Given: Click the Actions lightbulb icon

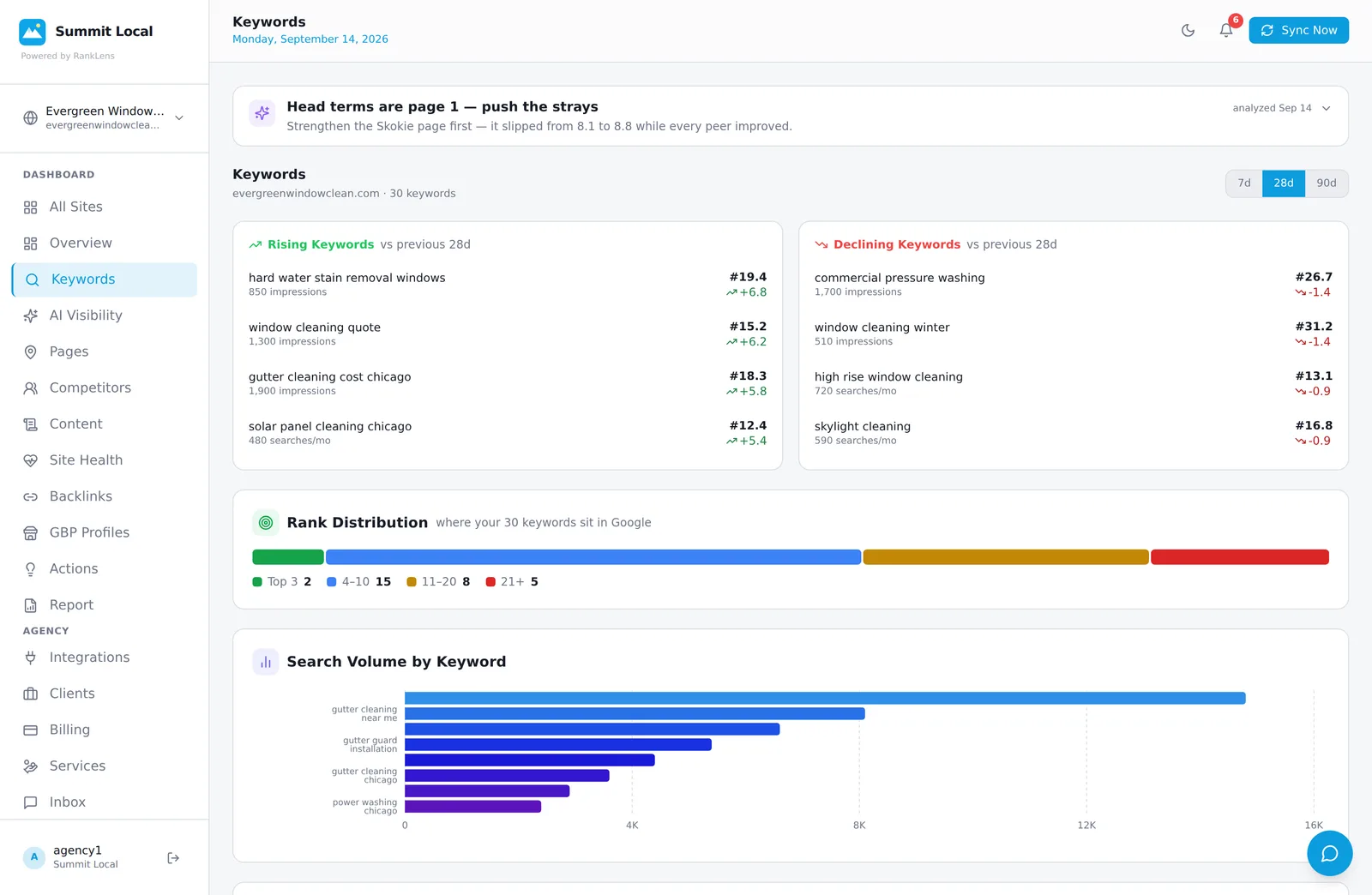Looking at the screenshot, I should click(x=31, y=569).
